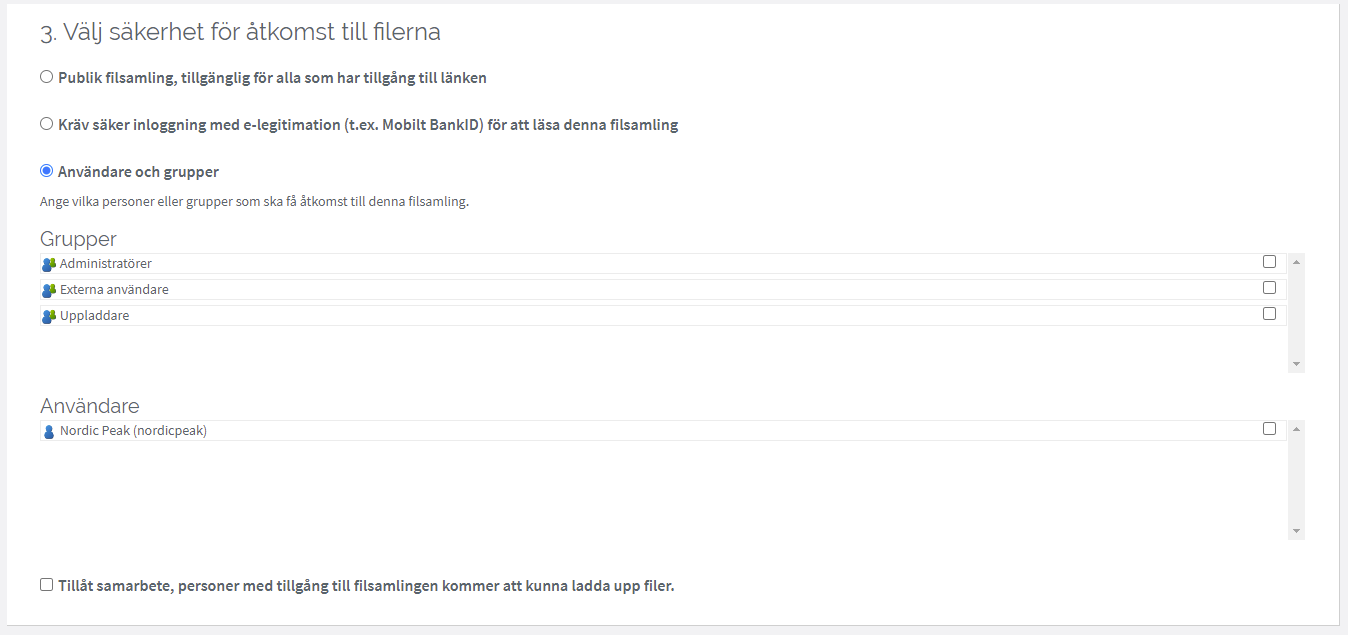Image resolution: width=1348 pixels, height=635 pixels.
Task: Click the Användare list scroll-down arrow
Action: point(1296,531)
